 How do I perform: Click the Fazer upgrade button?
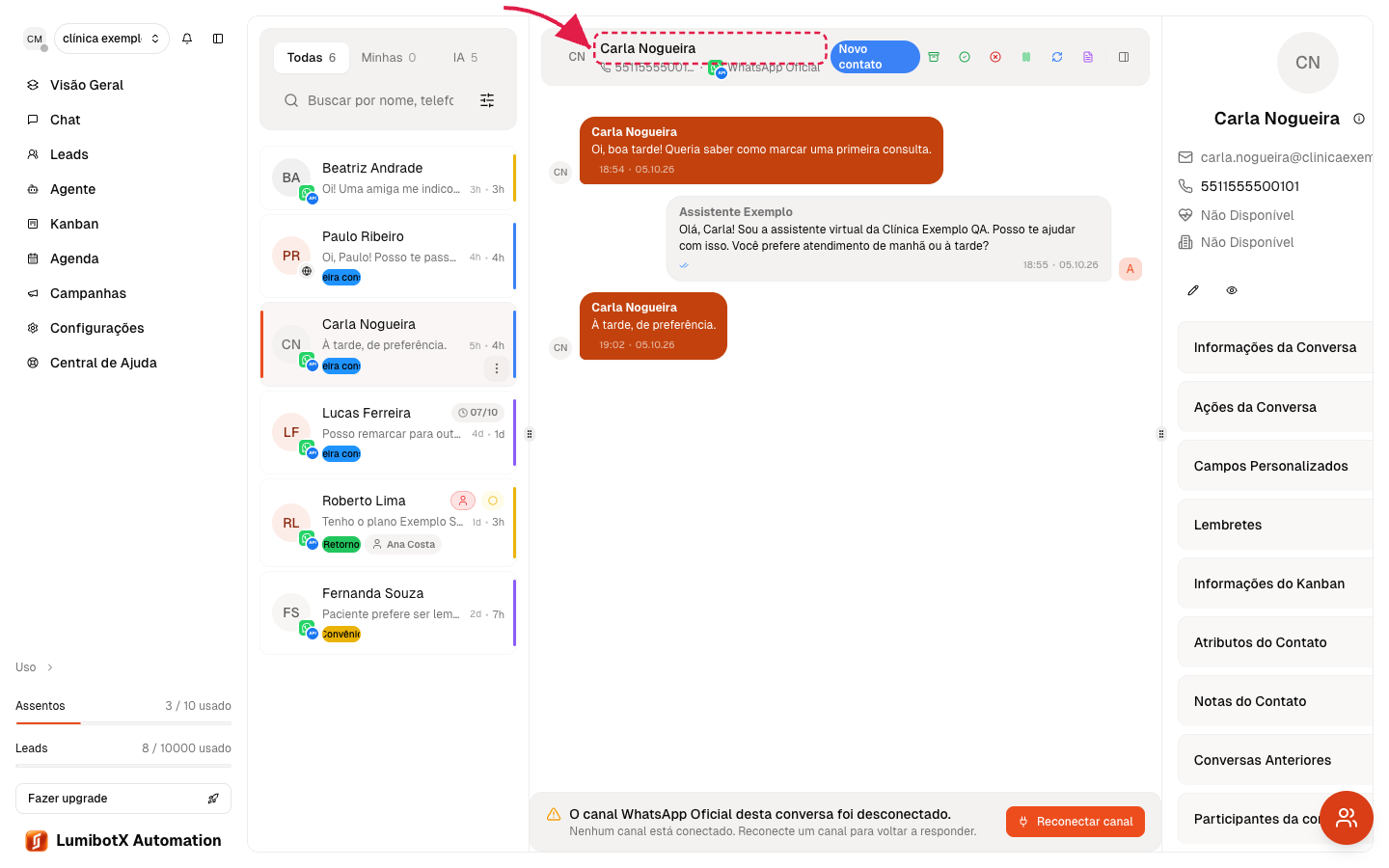(123, 799)
